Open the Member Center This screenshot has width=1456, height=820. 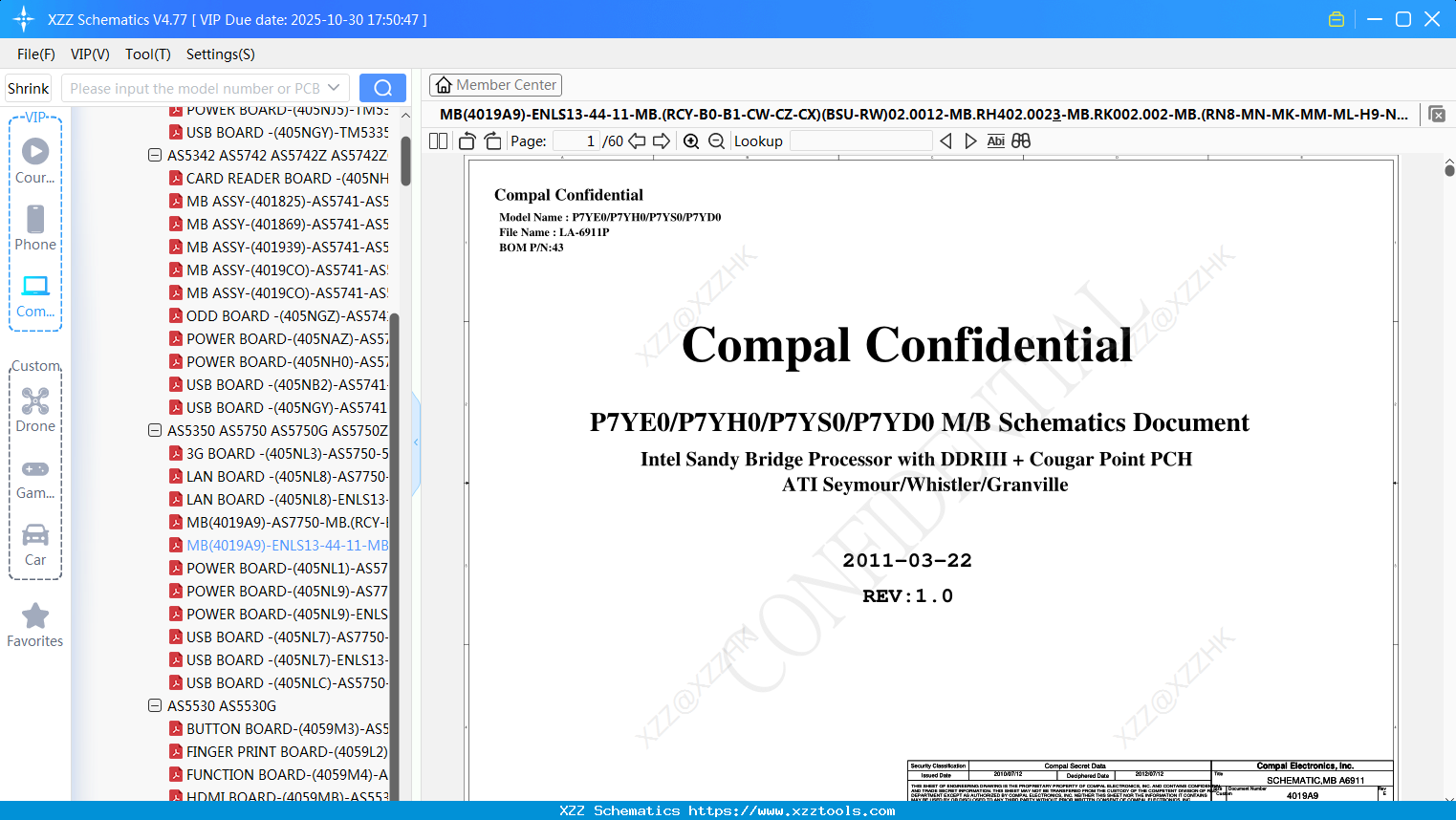495,85
